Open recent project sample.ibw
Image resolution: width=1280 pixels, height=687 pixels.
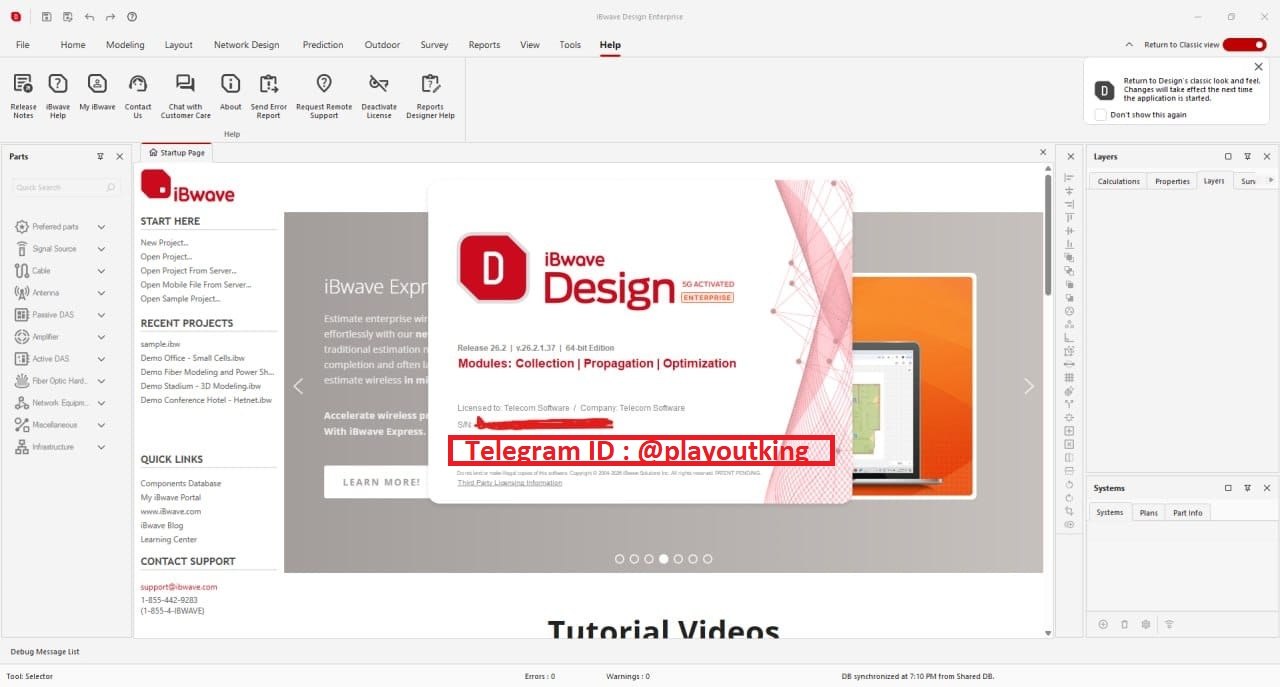pos(160,344)
